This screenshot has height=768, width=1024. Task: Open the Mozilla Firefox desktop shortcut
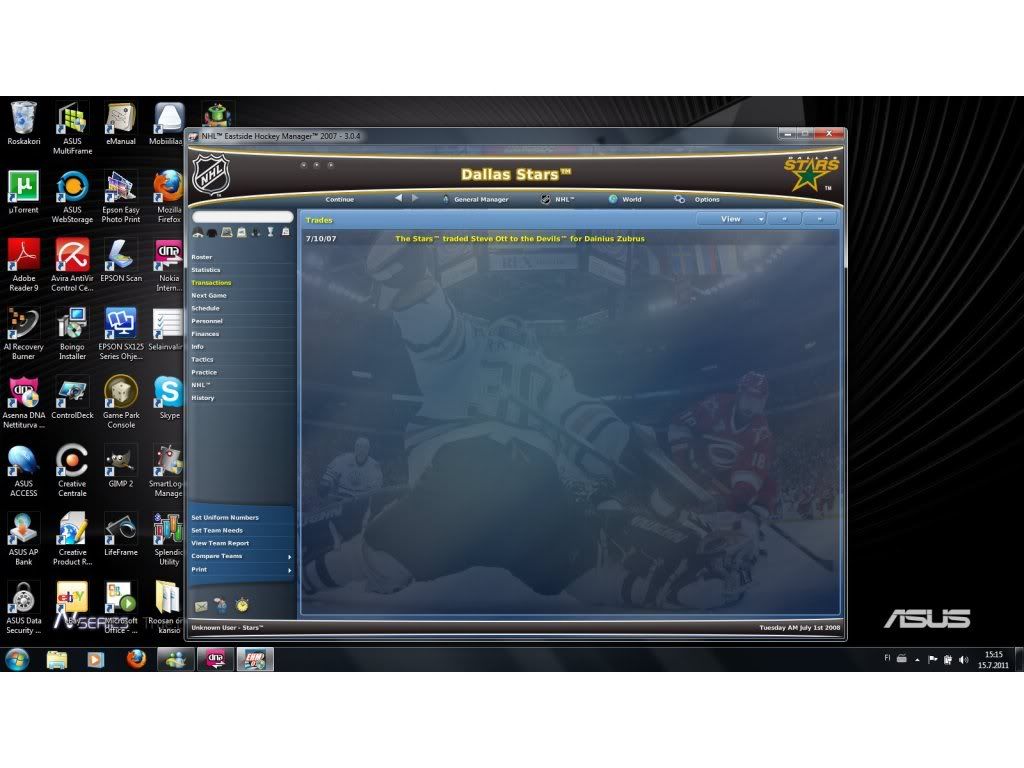(169, 197)
